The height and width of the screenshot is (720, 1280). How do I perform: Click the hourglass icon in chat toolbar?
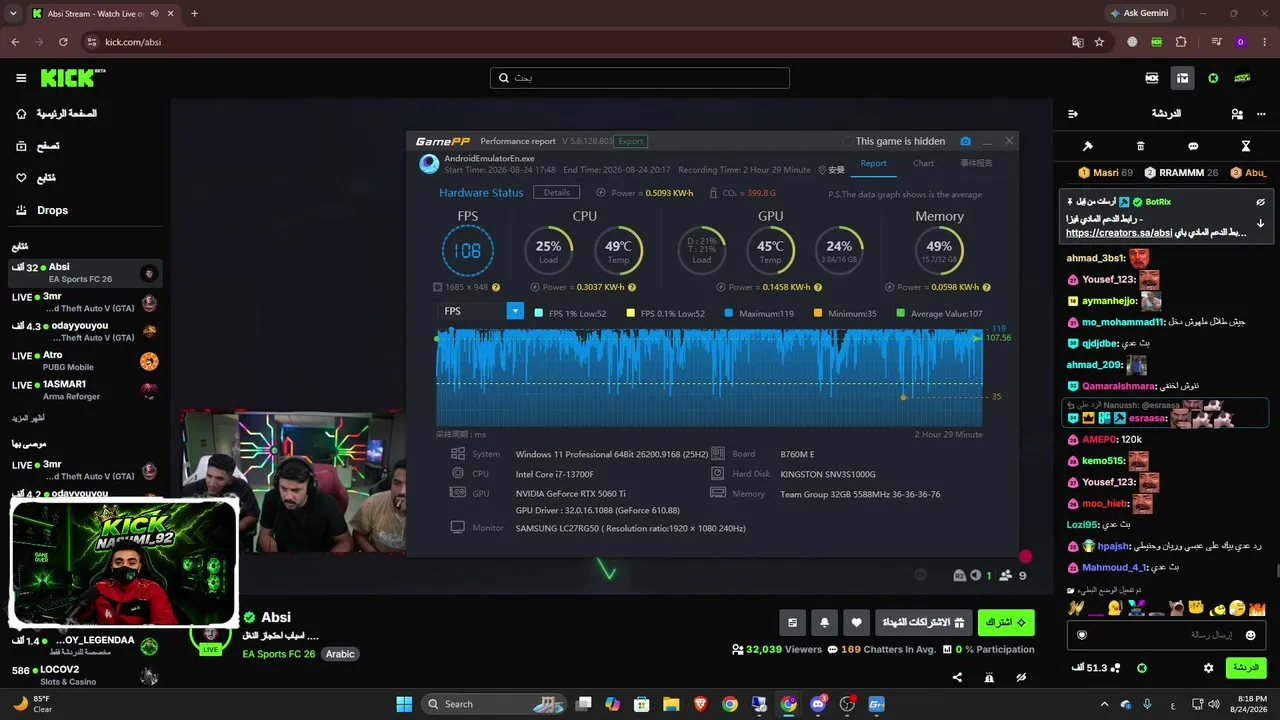tap(1246, 146)
